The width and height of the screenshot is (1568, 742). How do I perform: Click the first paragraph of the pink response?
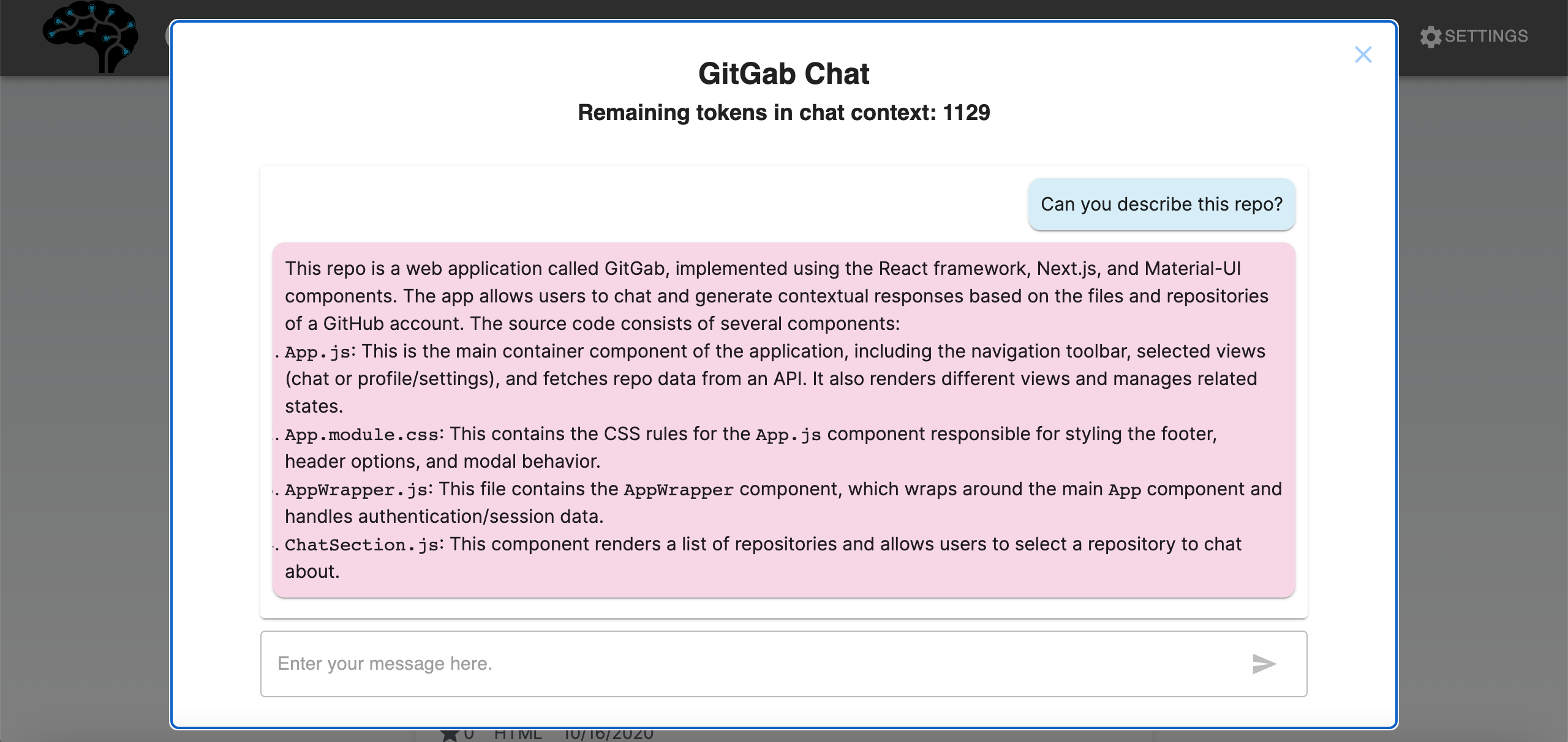point(775,296)
